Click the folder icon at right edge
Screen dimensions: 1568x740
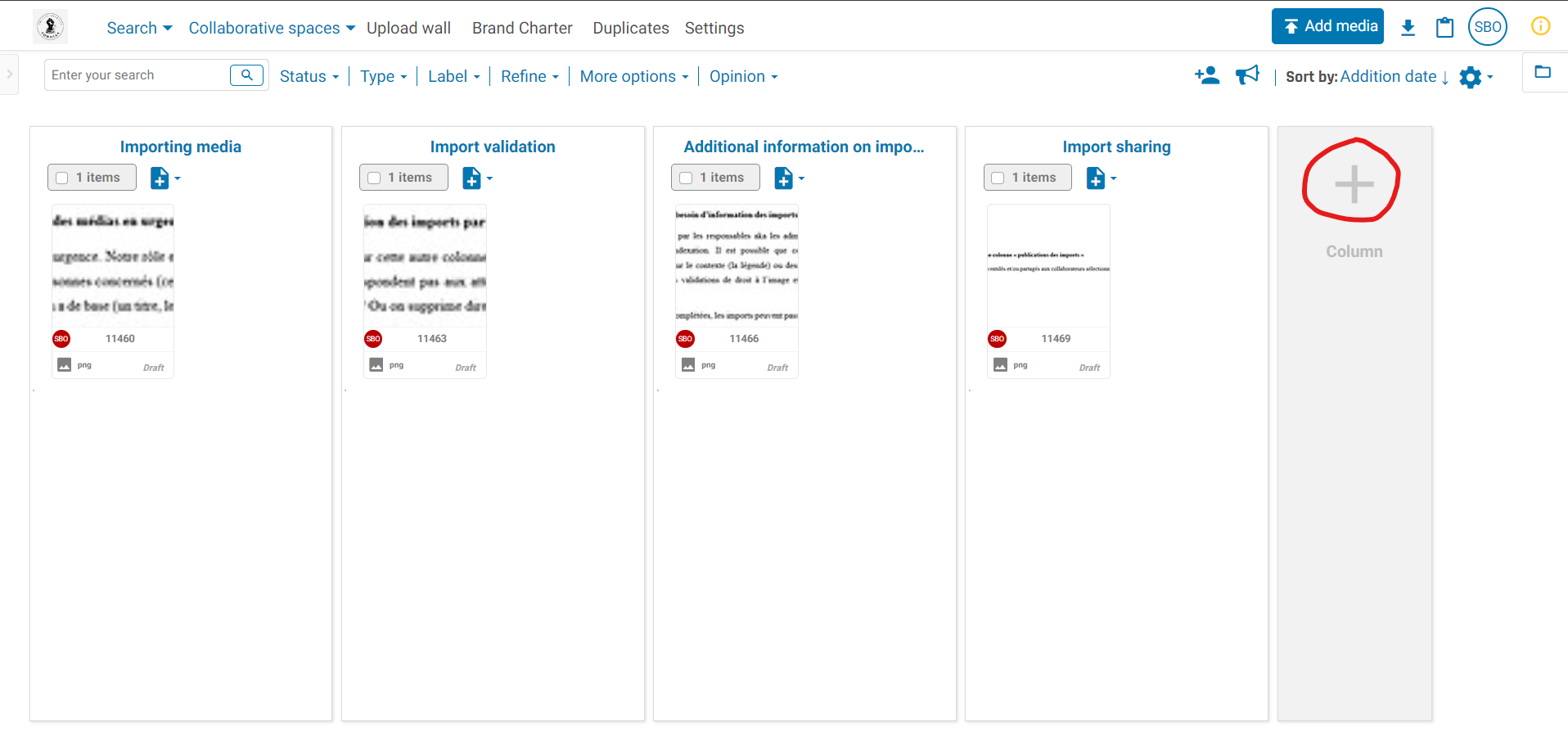coord(1543,72)
